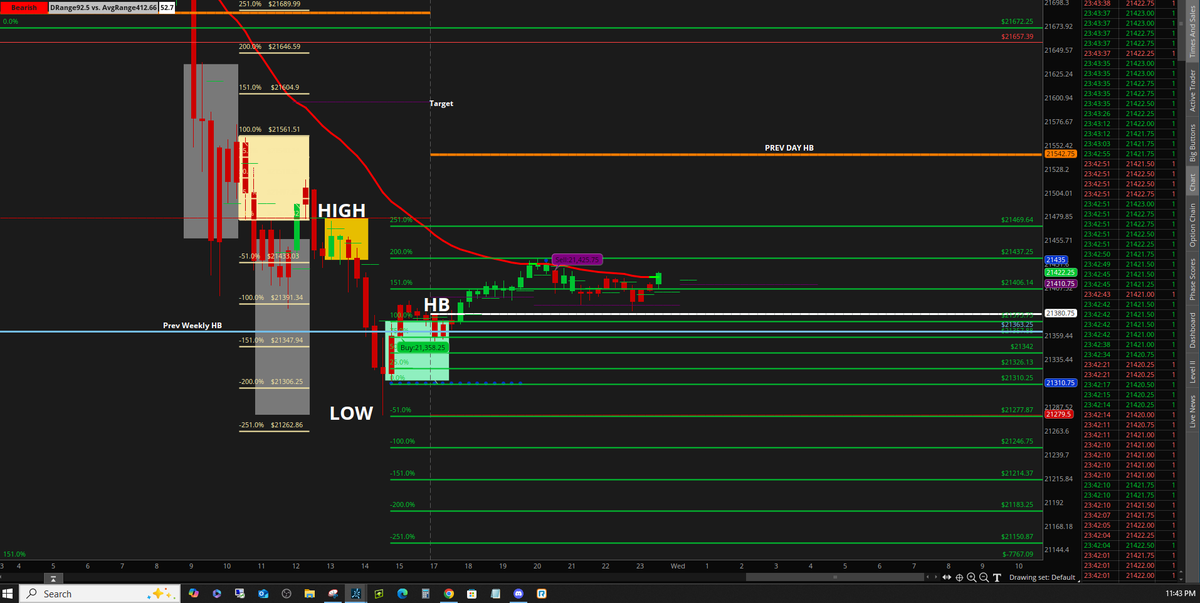Click the chart scroll right arrow
The image size is (1200, 603).
click(x=936, y=577)
